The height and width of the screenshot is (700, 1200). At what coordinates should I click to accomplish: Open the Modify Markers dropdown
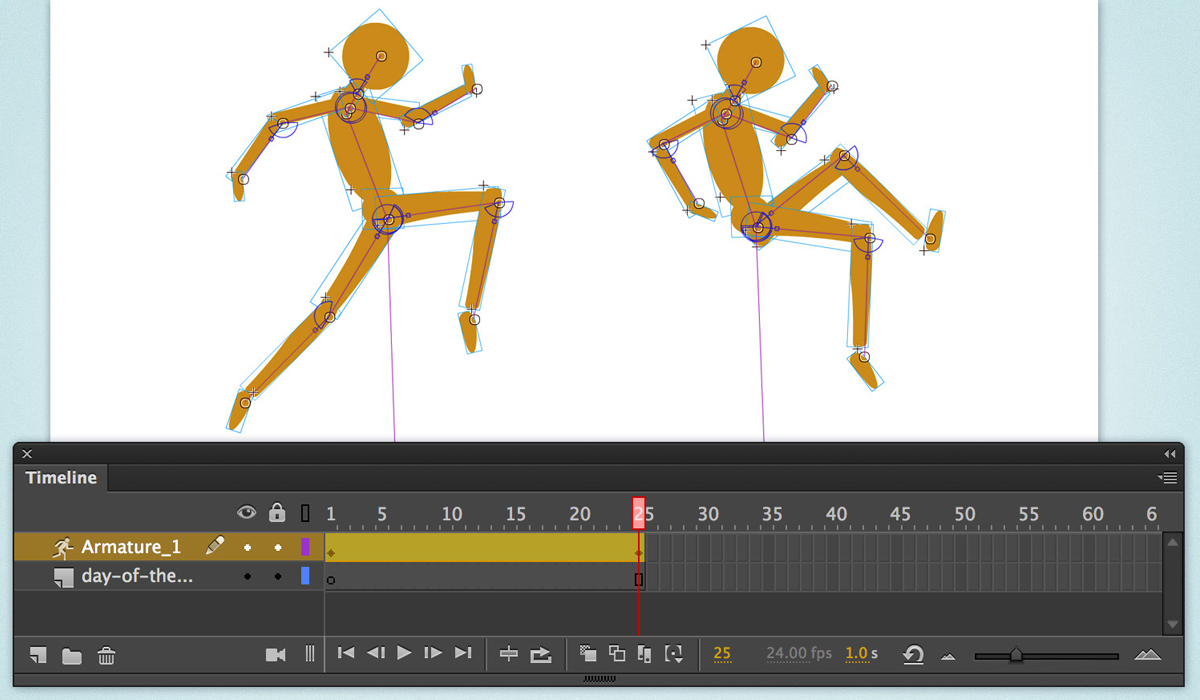[676, 654]
